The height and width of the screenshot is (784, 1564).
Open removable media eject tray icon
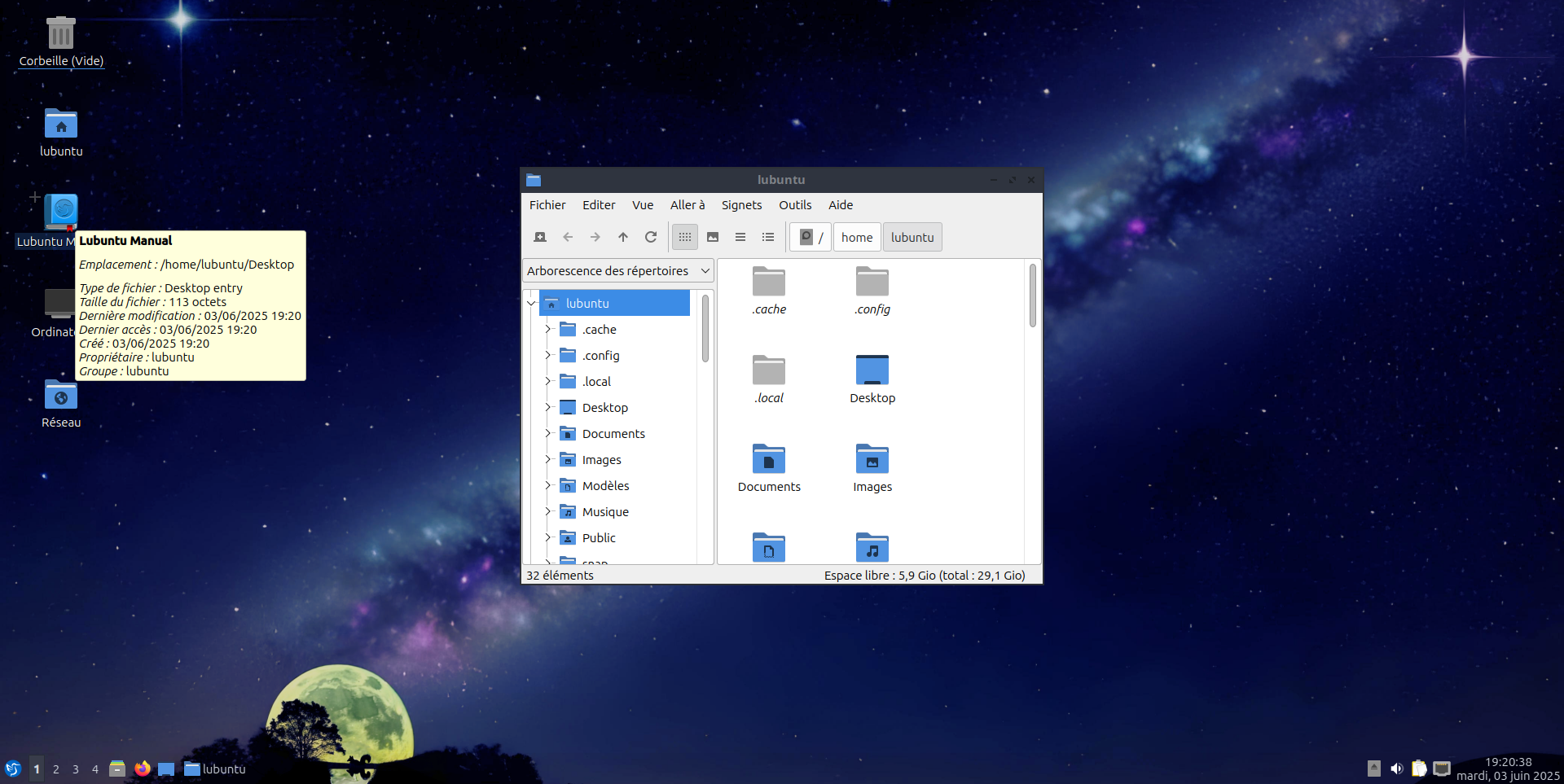click(x=1374, y=769)
